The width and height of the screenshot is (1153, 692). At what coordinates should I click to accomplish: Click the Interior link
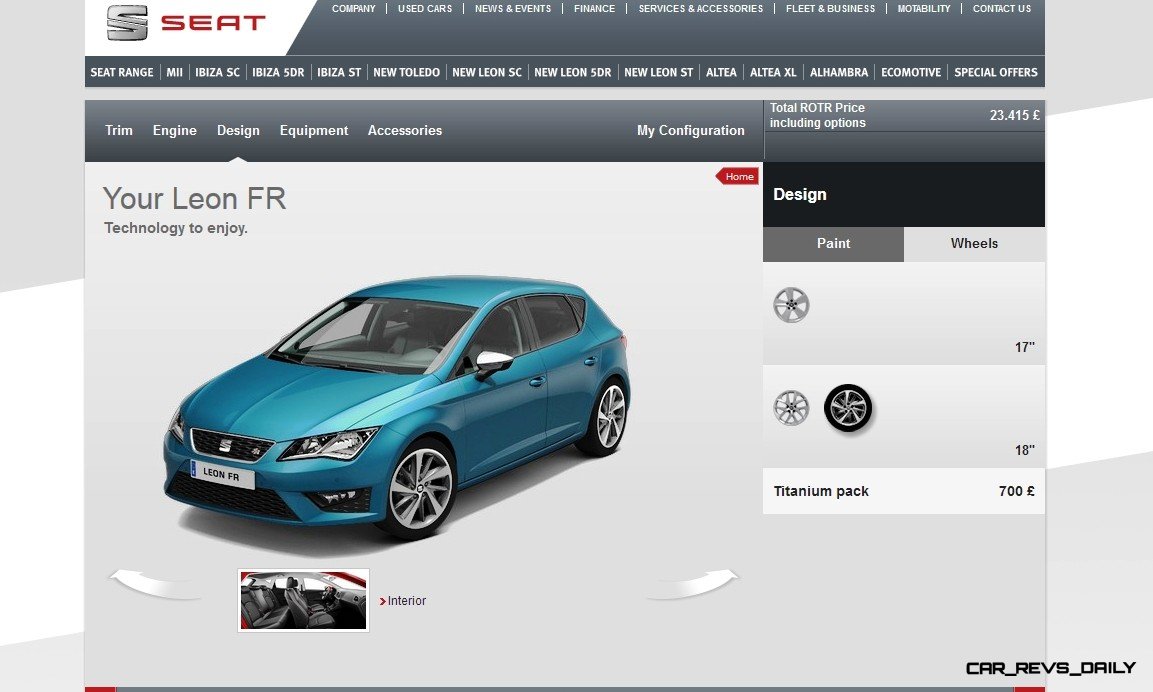(403, 601)
